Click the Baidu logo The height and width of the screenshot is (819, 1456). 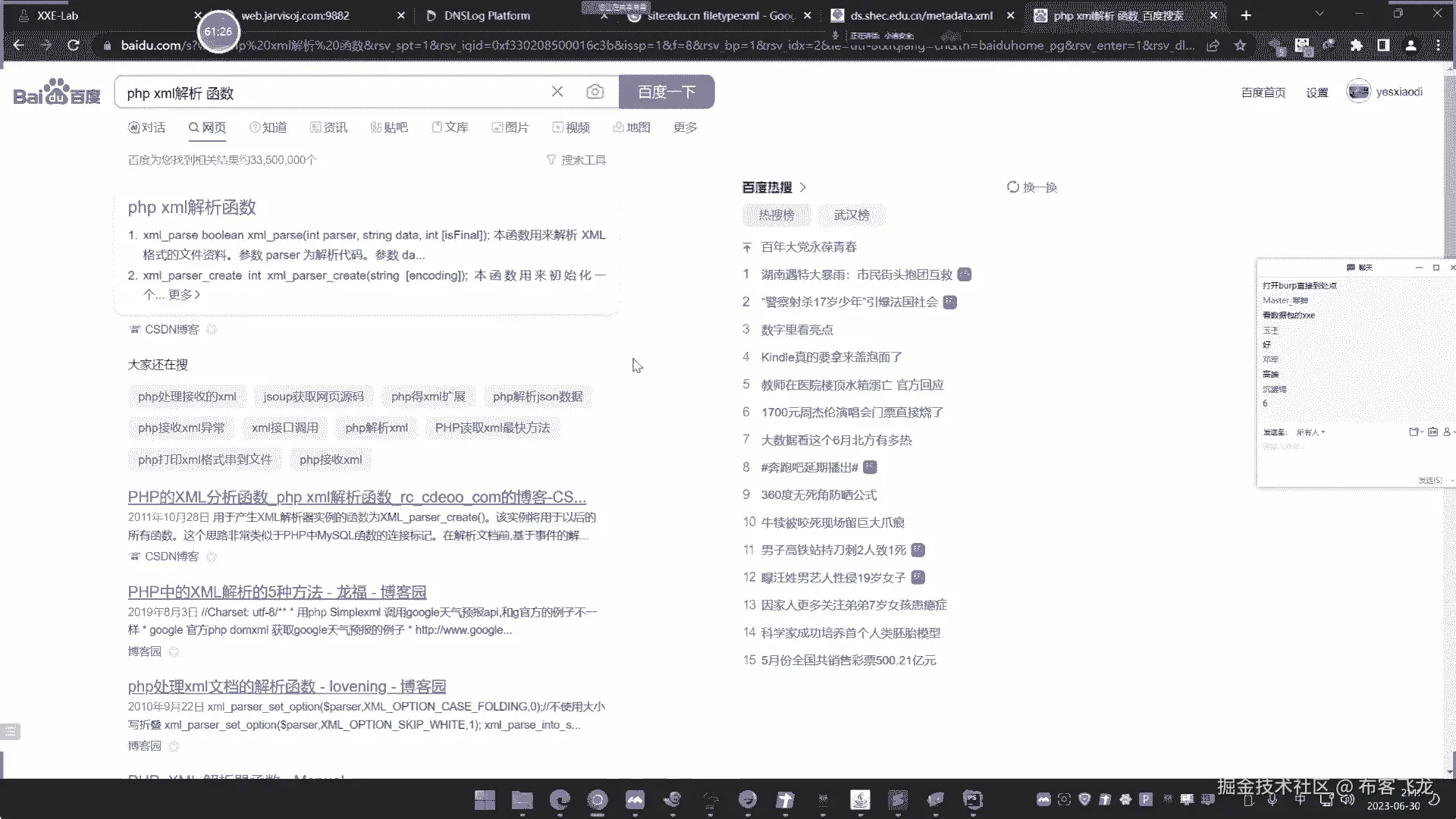click(x=57, y=93)
